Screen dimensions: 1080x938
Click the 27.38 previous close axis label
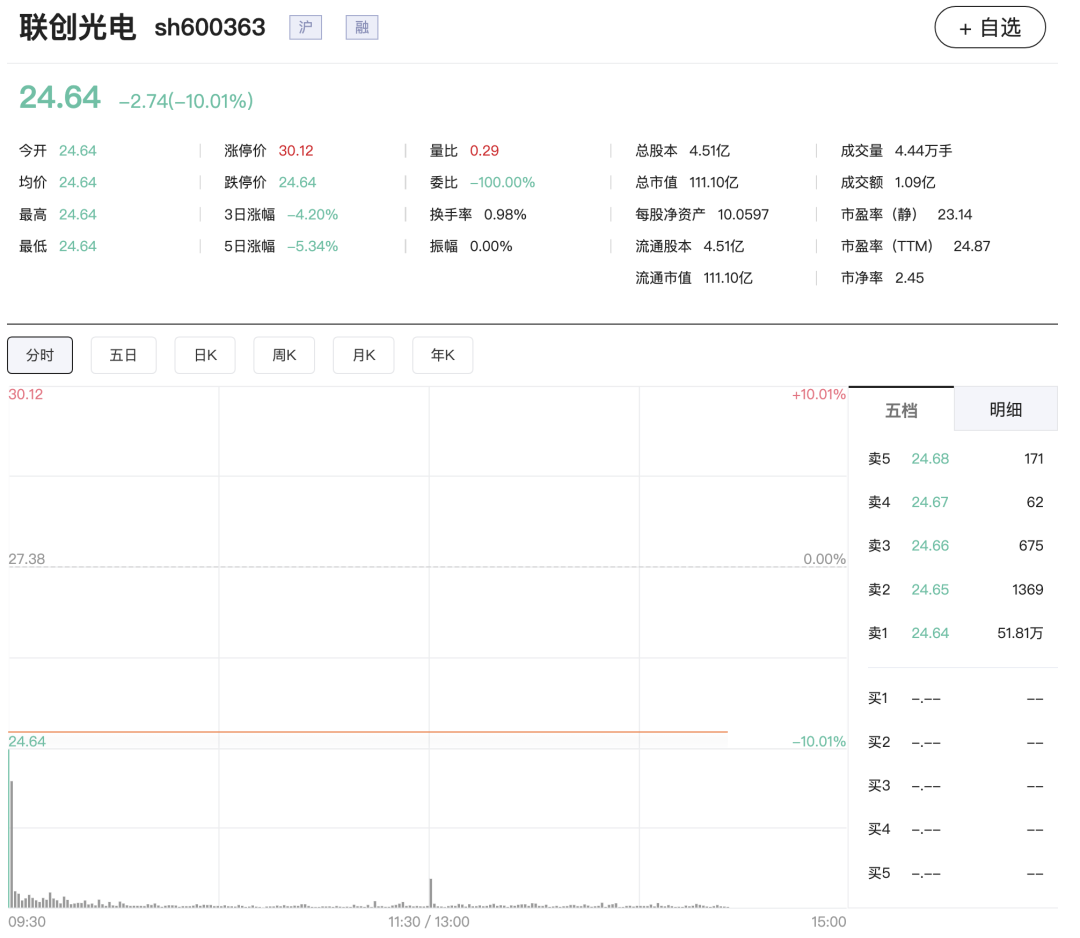point(27,559)
